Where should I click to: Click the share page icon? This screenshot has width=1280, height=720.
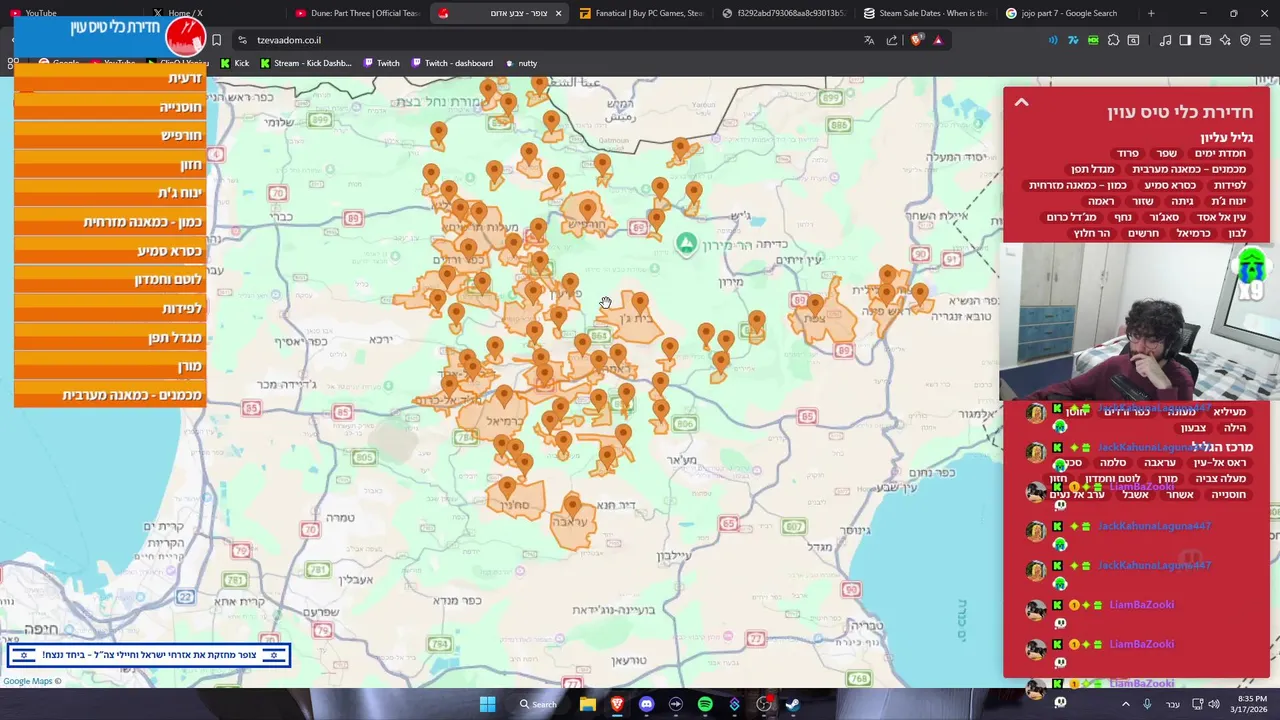coord(892,40)
